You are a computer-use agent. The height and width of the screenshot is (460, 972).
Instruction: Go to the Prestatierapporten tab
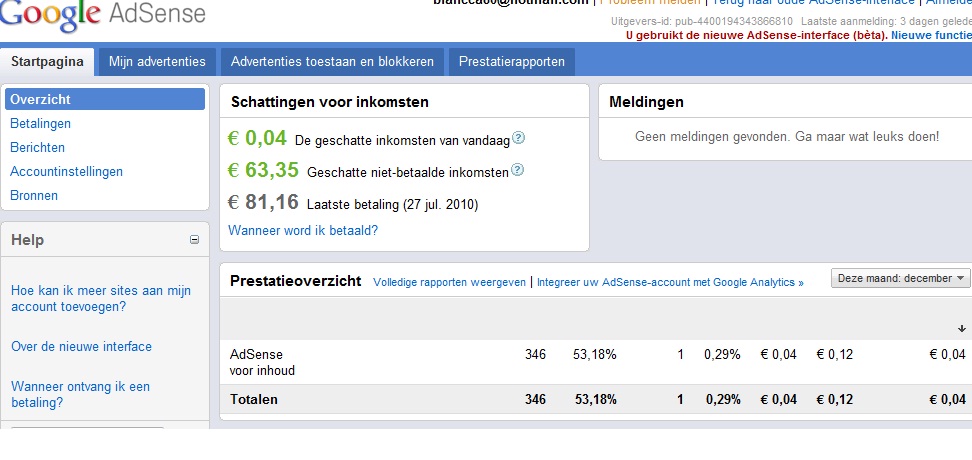tap(512, 62)
